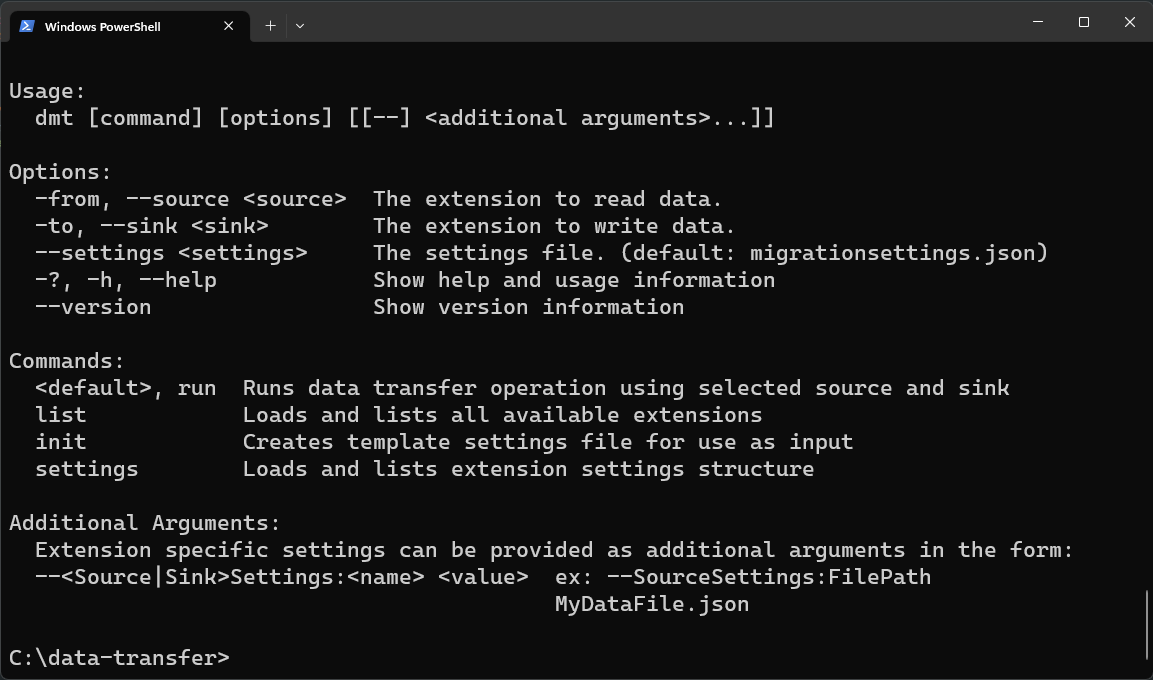Image resolution: width=1153 pixels, height=680 pixels.
Task: Click the Additional Arguments: heading
Action: [145, 523]
